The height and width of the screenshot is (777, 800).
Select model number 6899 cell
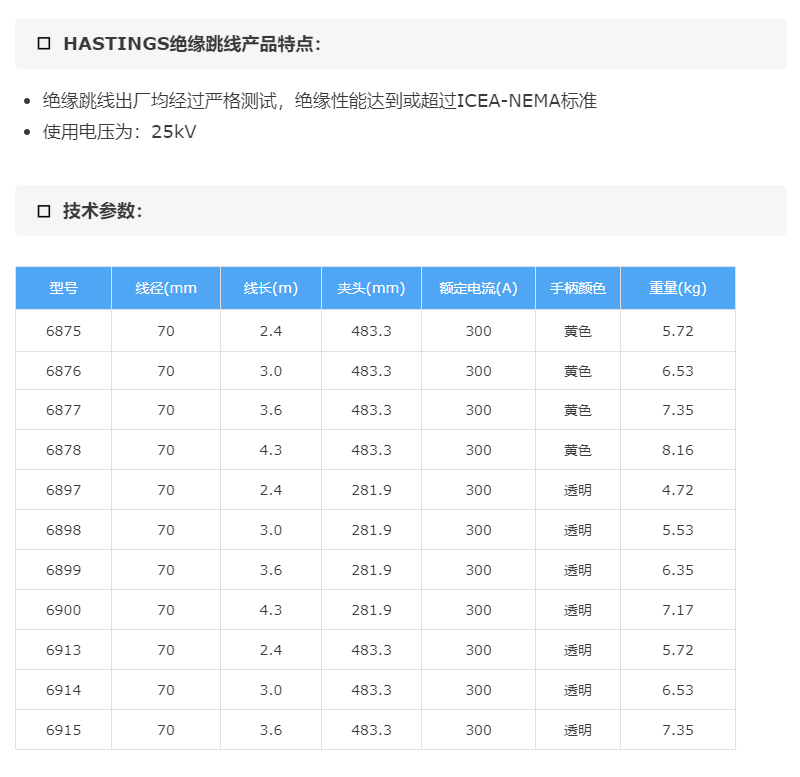click(63, 570)
